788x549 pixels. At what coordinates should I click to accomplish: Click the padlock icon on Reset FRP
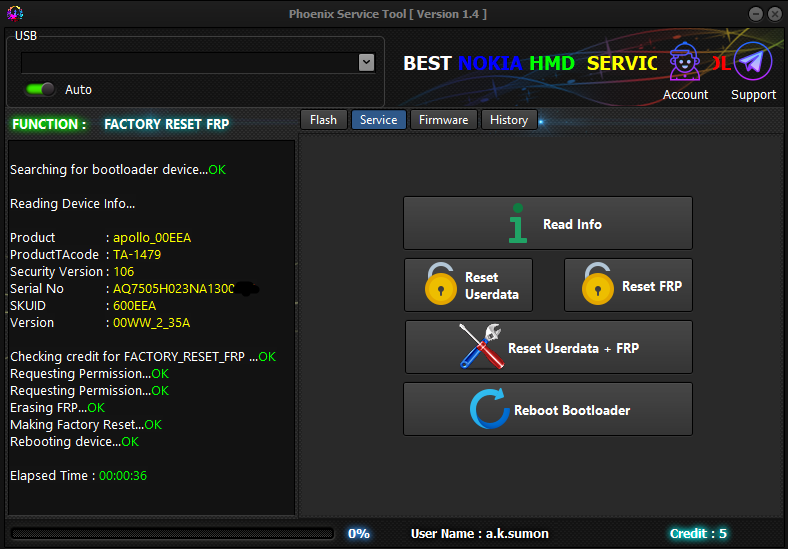click(x=598, y=284)
